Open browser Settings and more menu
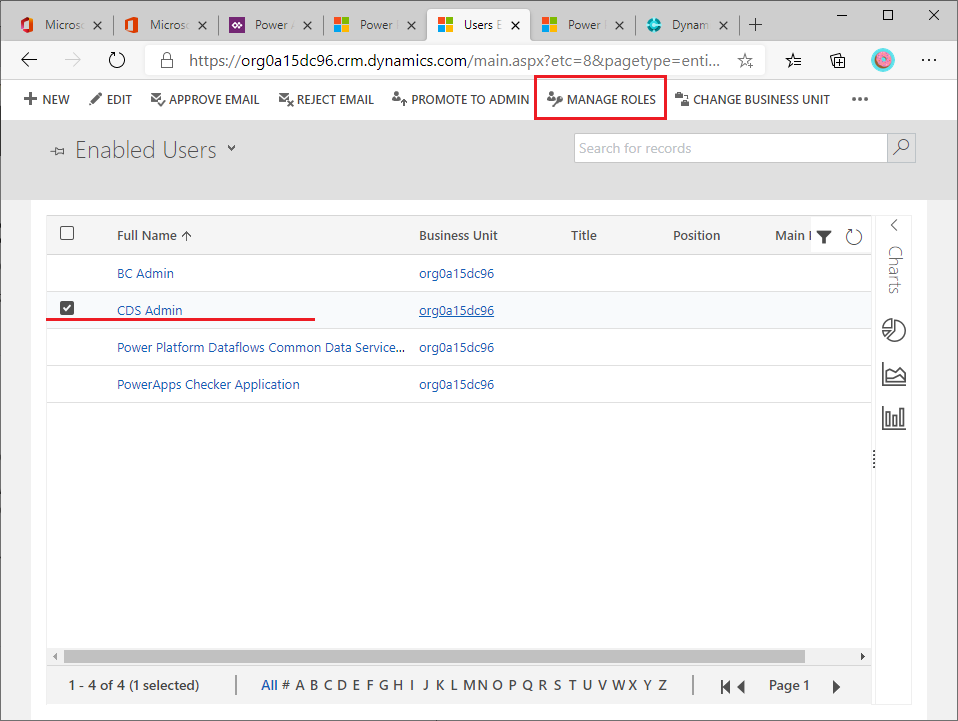This screenshot has width=958, height=721. pyautogui.click(x=929, y=60)
